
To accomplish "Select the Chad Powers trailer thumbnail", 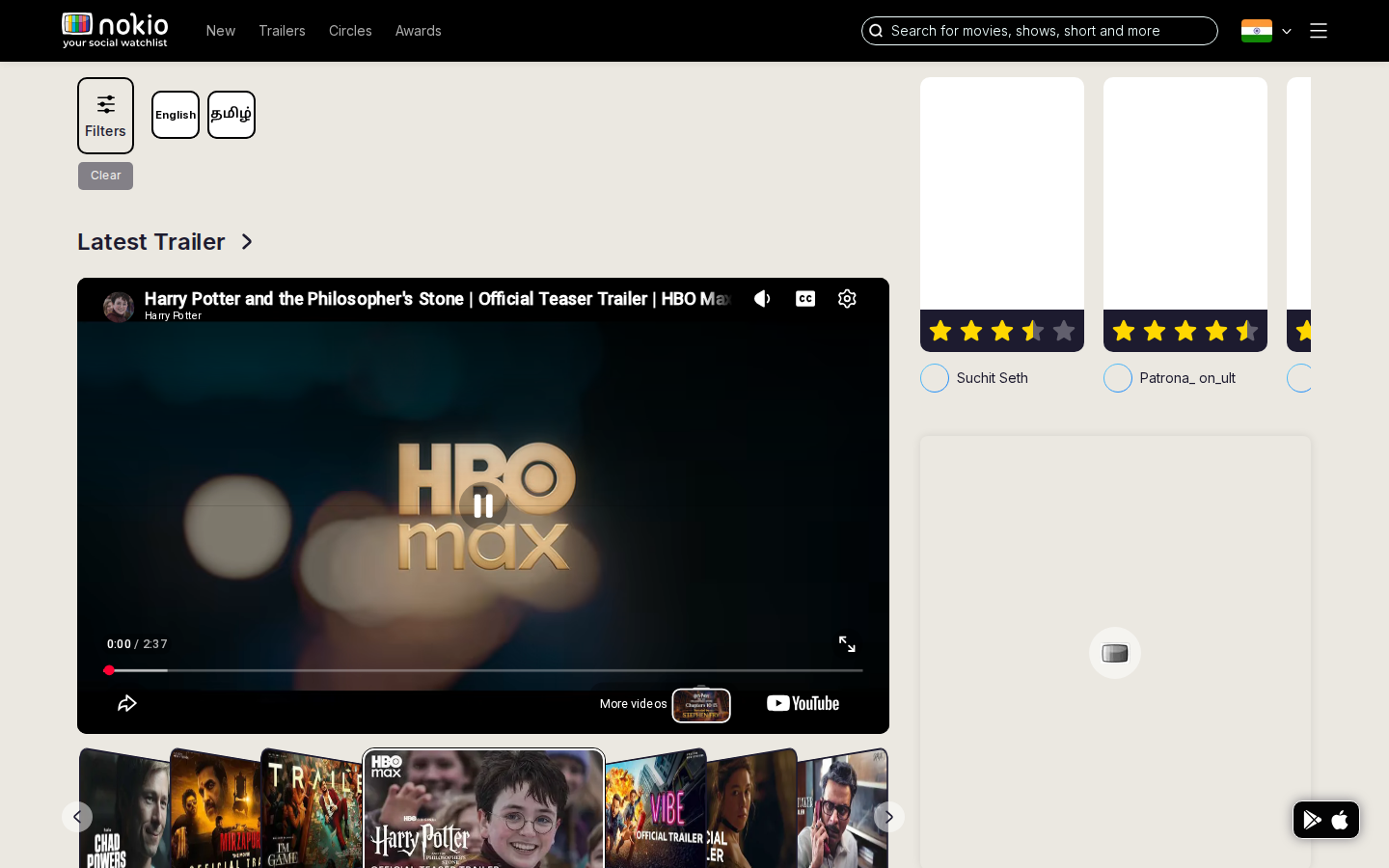I will [x=123, y=810].
